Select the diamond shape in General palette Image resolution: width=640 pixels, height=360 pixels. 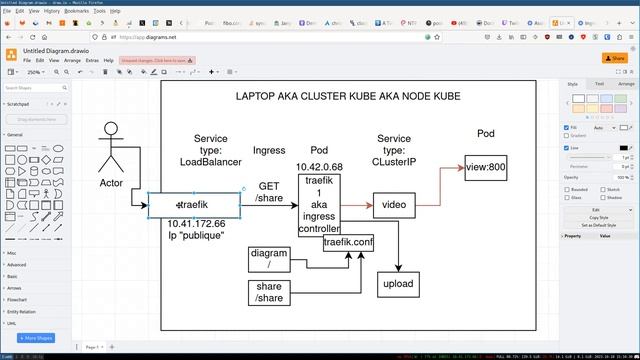pyautogui.click(x=46, y=160)
